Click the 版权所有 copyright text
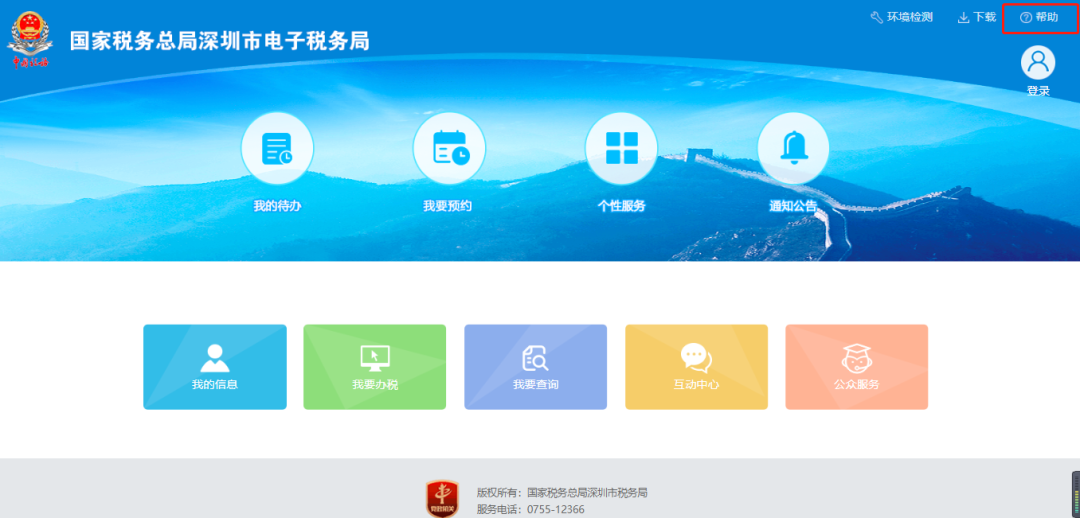Screen dimensions: 1080x518 (562, 493)
